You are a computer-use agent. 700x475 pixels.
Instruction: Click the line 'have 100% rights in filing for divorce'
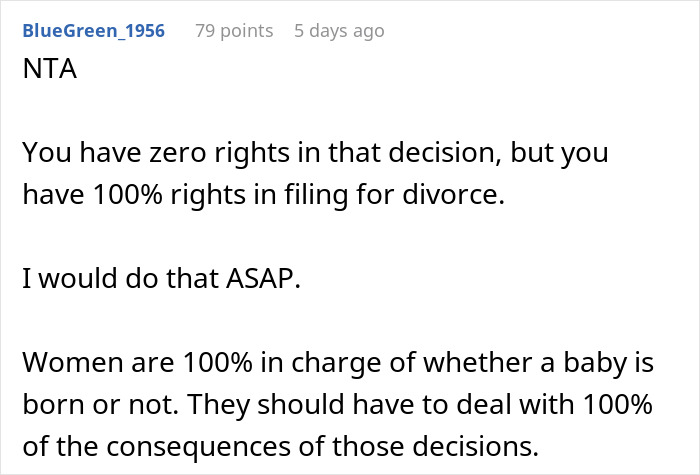coord(263,195)
